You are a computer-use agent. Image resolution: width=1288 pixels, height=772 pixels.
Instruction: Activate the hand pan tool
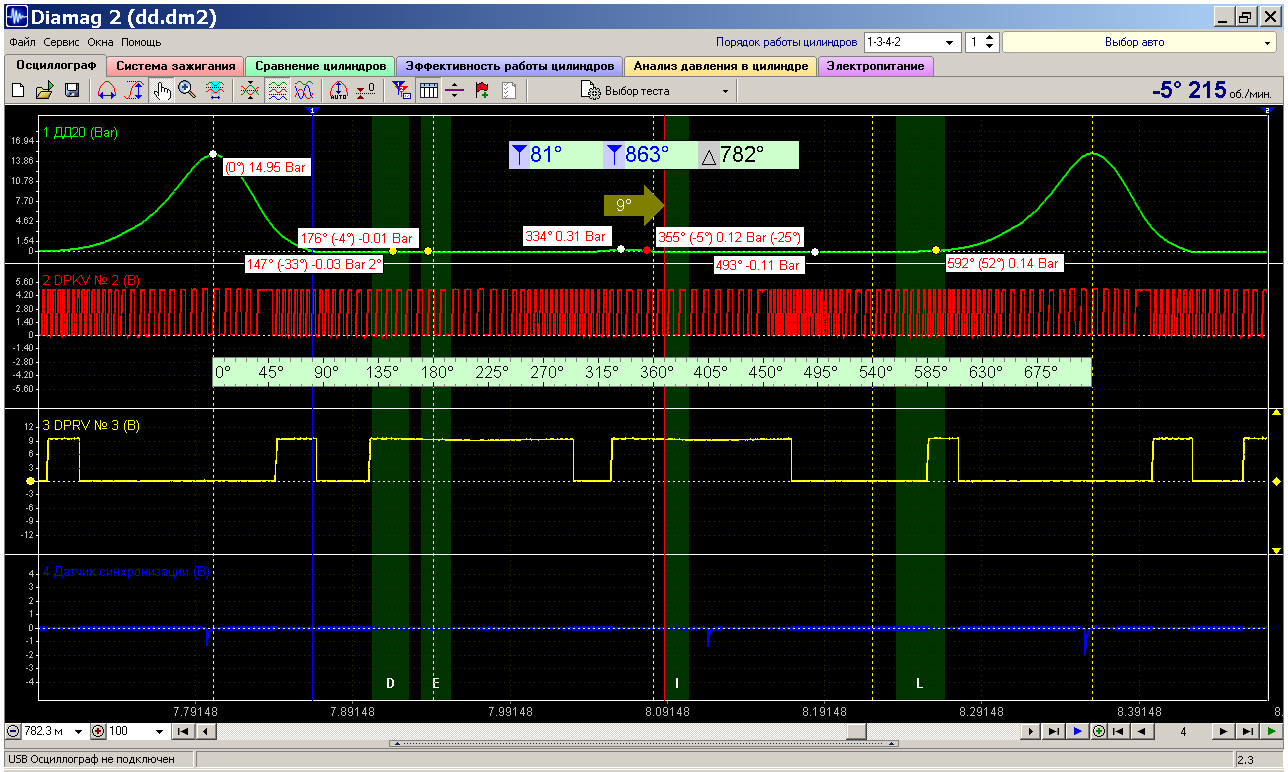161,91
